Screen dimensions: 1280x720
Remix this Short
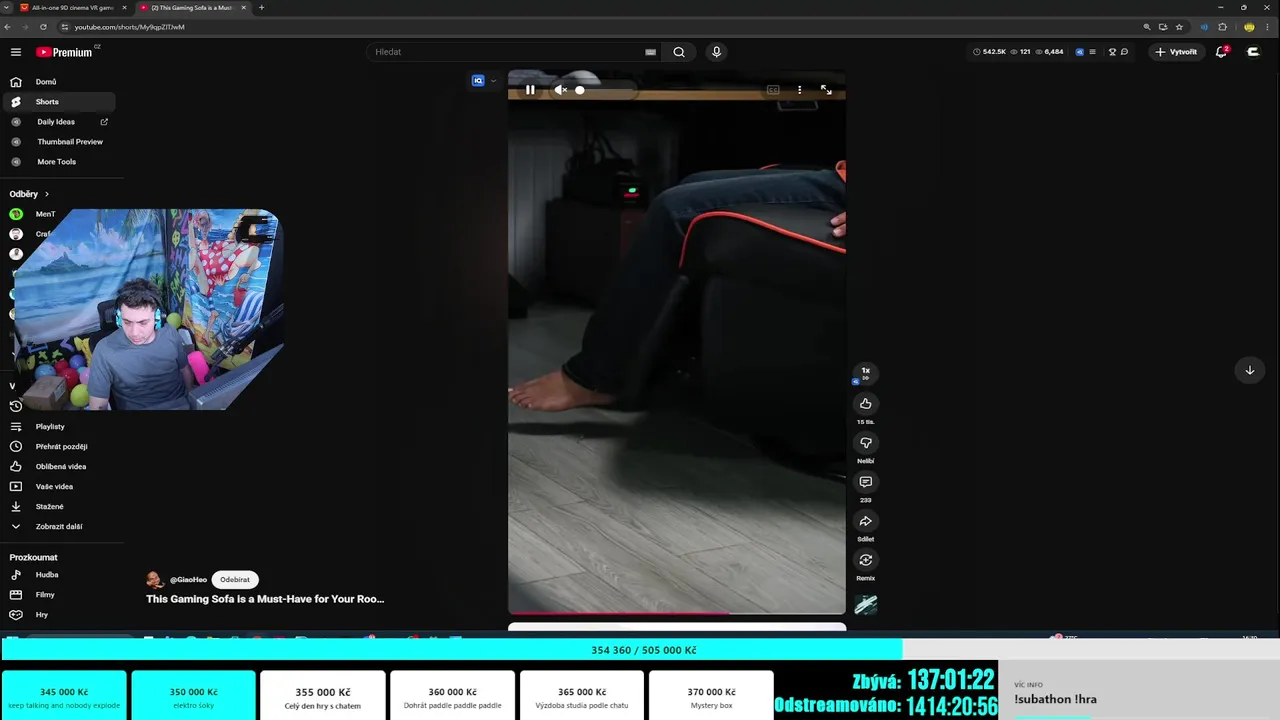(x=866, y=560)
